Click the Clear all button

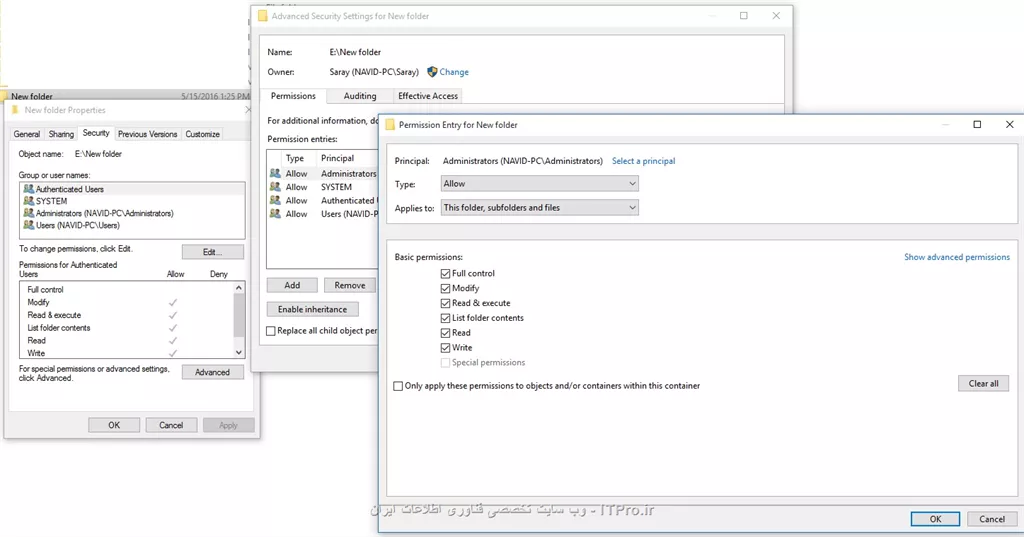point(983,383)
